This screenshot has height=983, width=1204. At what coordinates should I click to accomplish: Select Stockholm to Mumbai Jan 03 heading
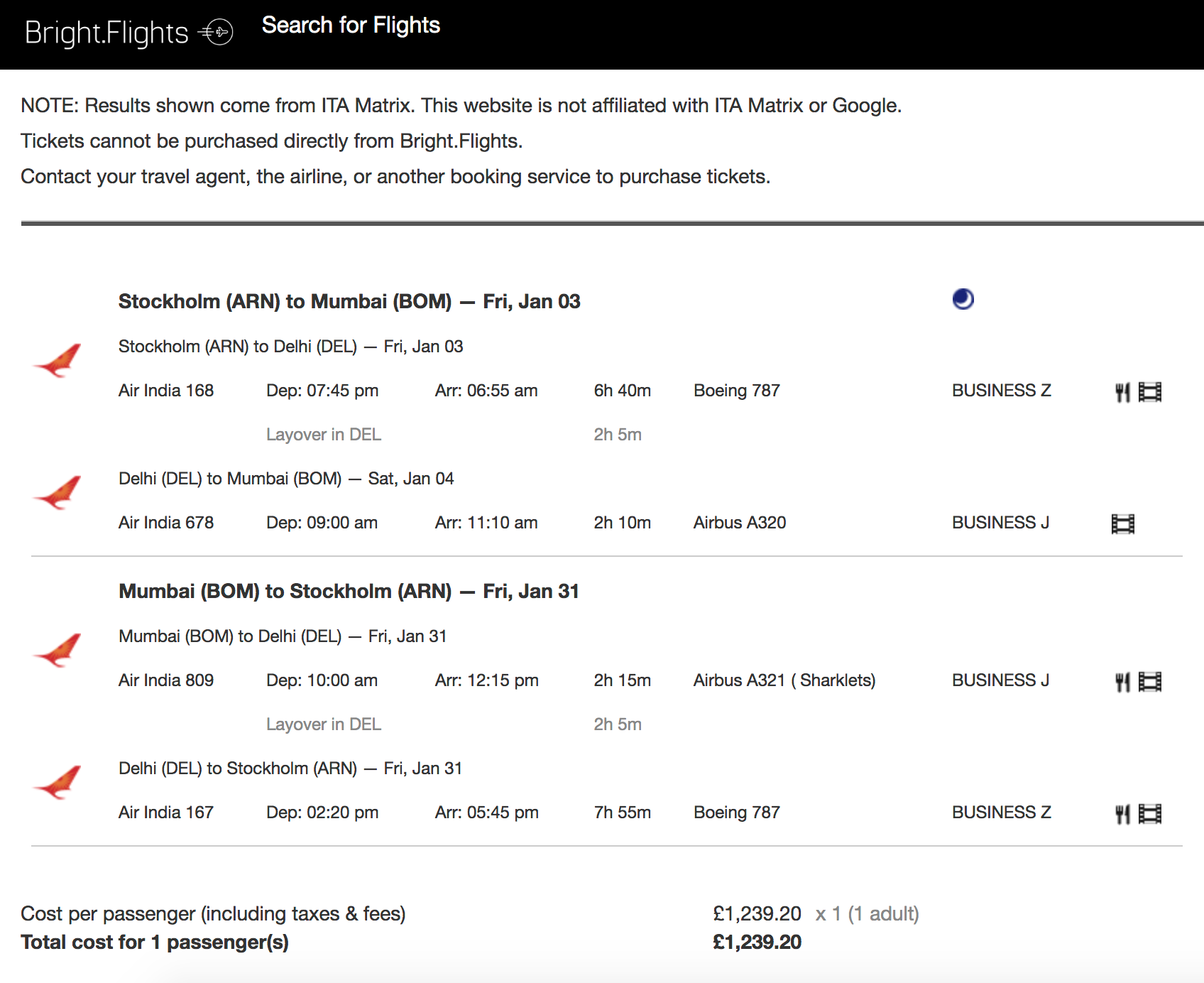pos(349,301)
